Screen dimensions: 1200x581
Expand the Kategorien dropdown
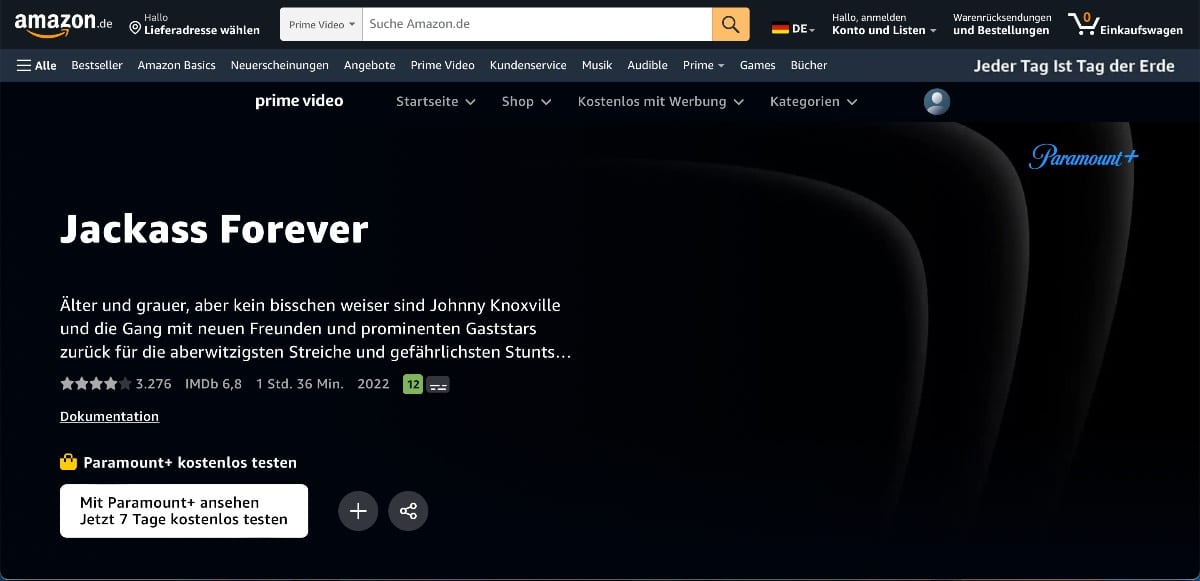813,101
